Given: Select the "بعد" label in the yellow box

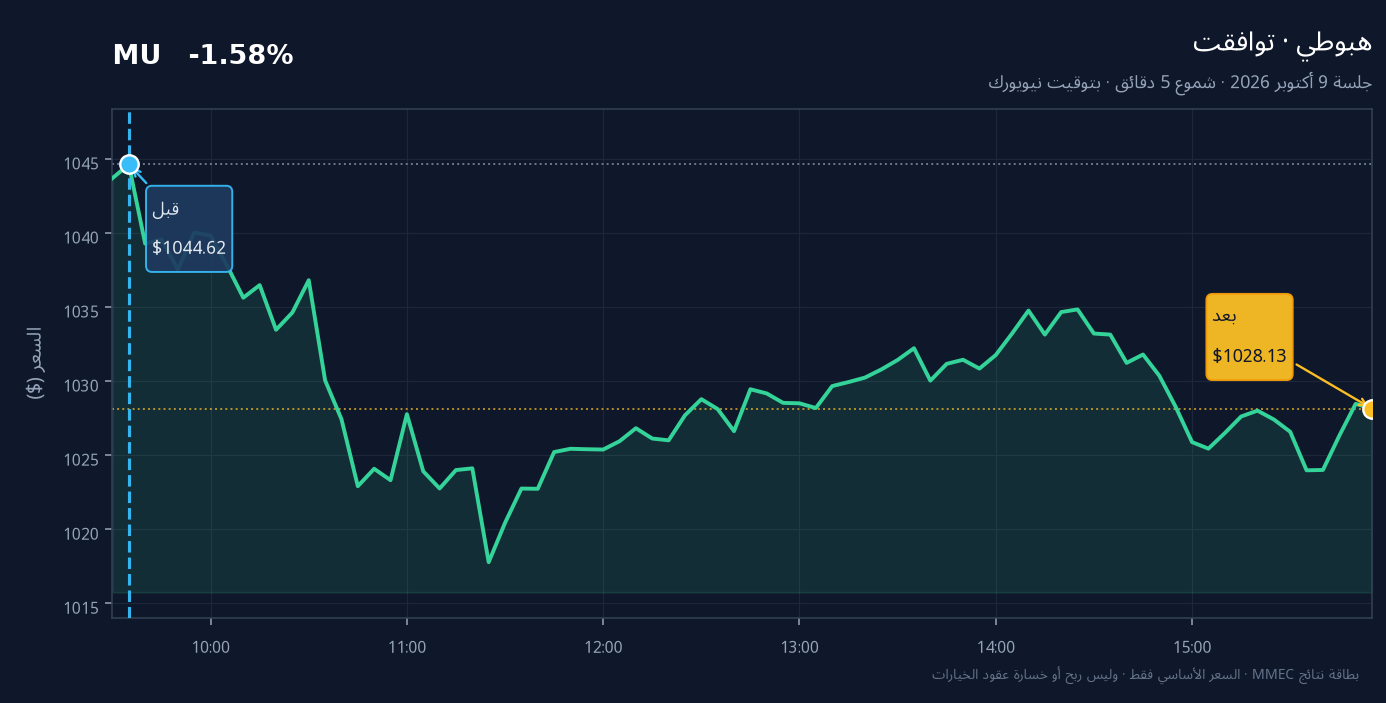Looking at the screenshot, I should coord(1225,316).
